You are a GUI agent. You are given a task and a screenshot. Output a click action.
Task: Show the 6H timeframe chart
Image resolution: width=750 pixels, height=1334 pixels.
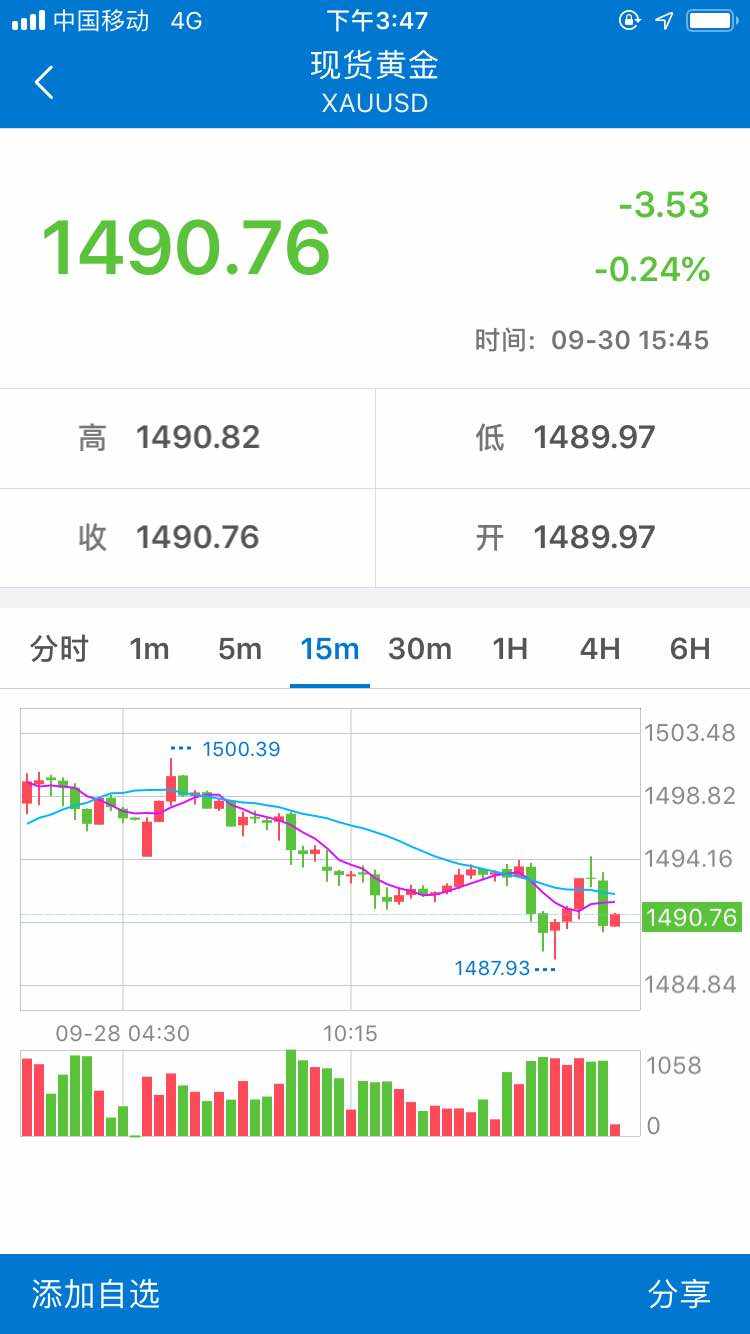click(690, 649)
